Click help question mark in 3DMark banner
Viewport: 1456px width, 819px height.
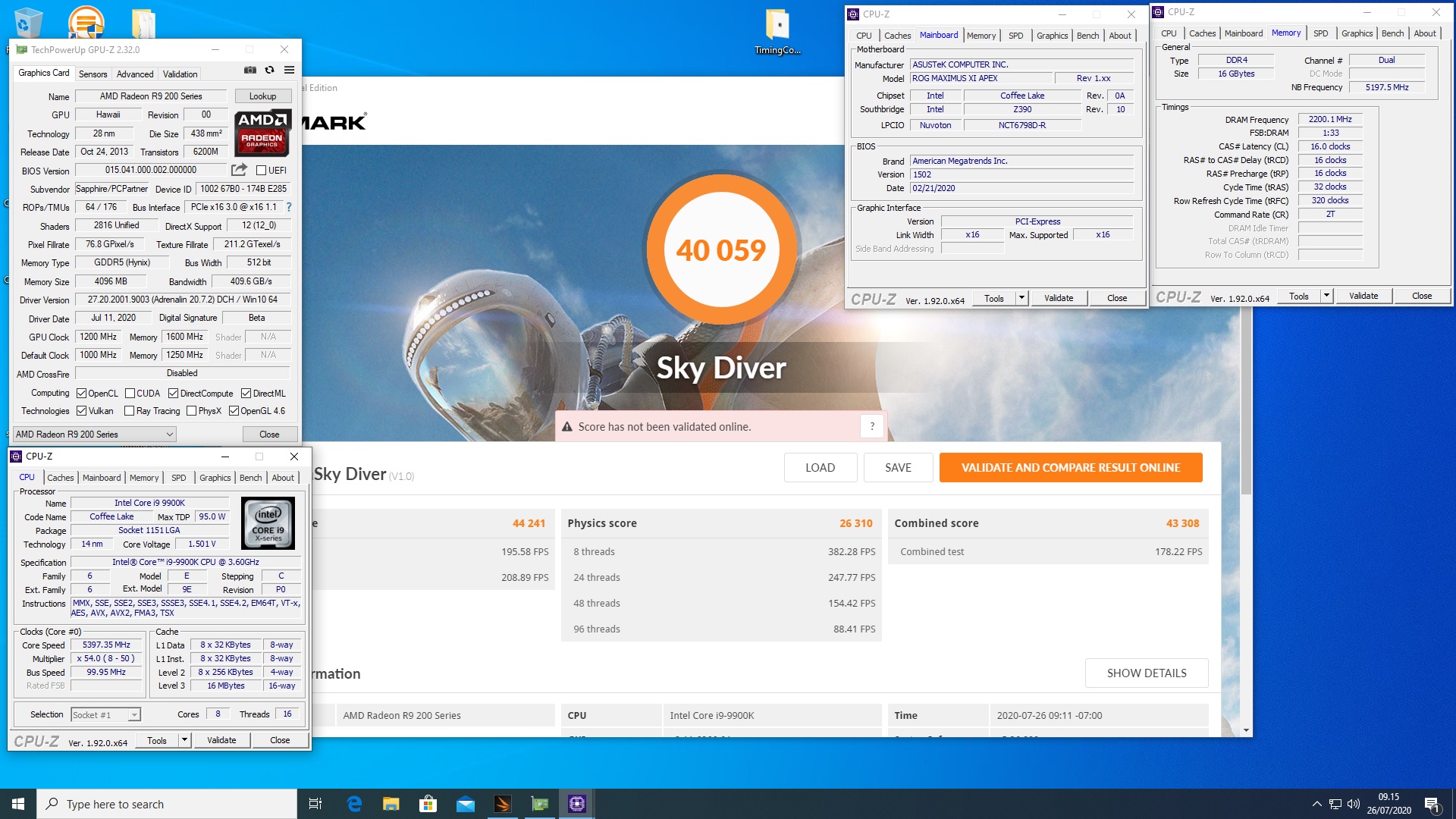coord(872,426)
